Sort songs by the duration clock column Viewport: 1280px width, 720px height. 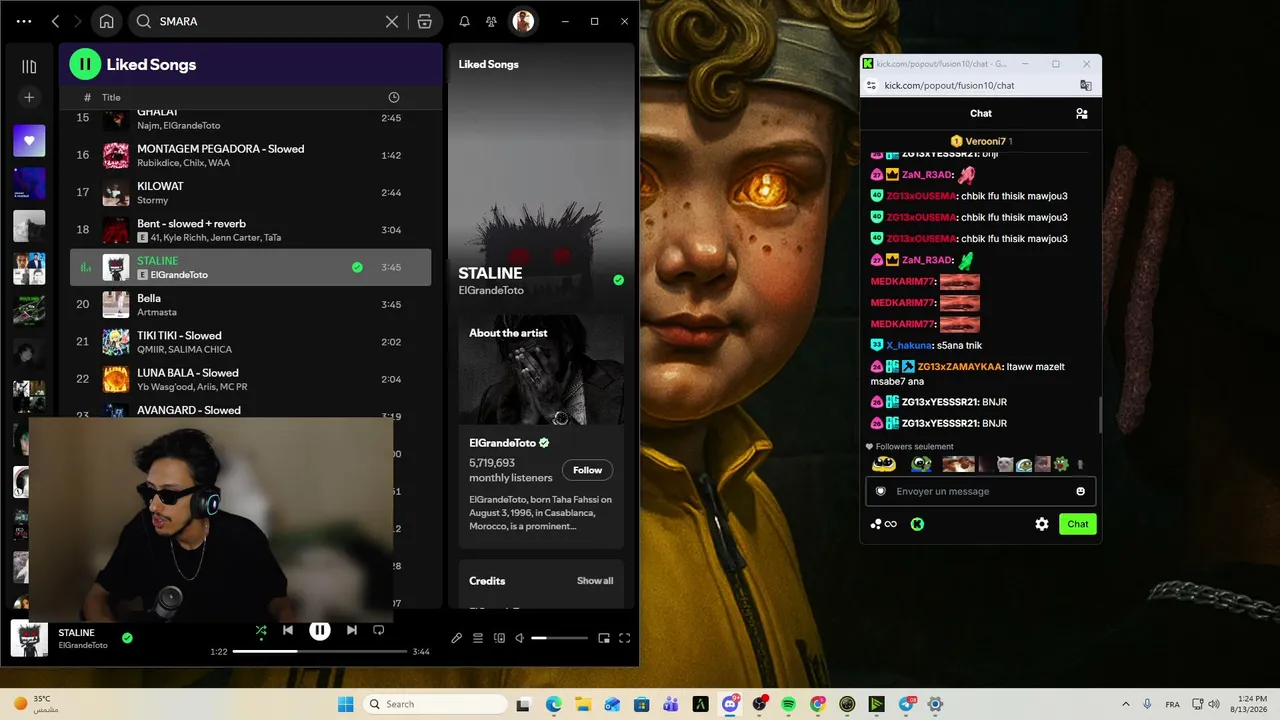coord(394,97)
